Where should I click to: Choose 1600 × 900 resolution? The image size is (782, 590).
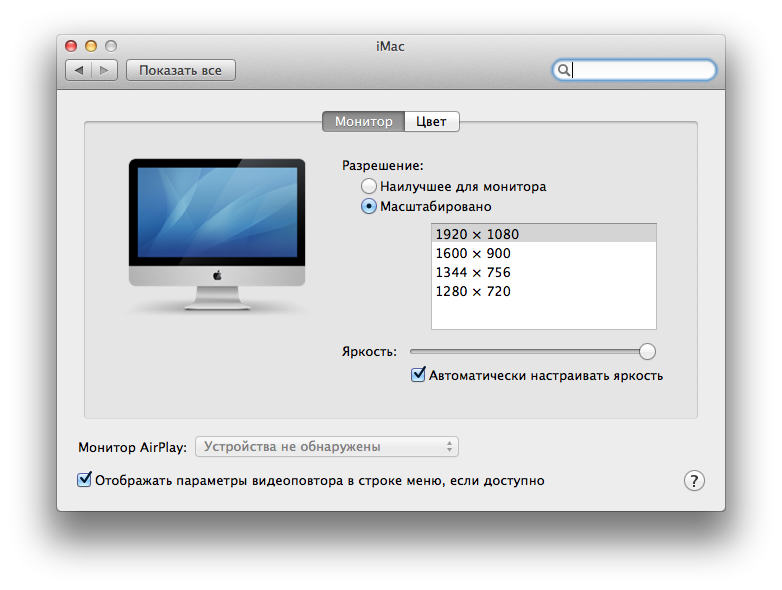tap(544, 253)
